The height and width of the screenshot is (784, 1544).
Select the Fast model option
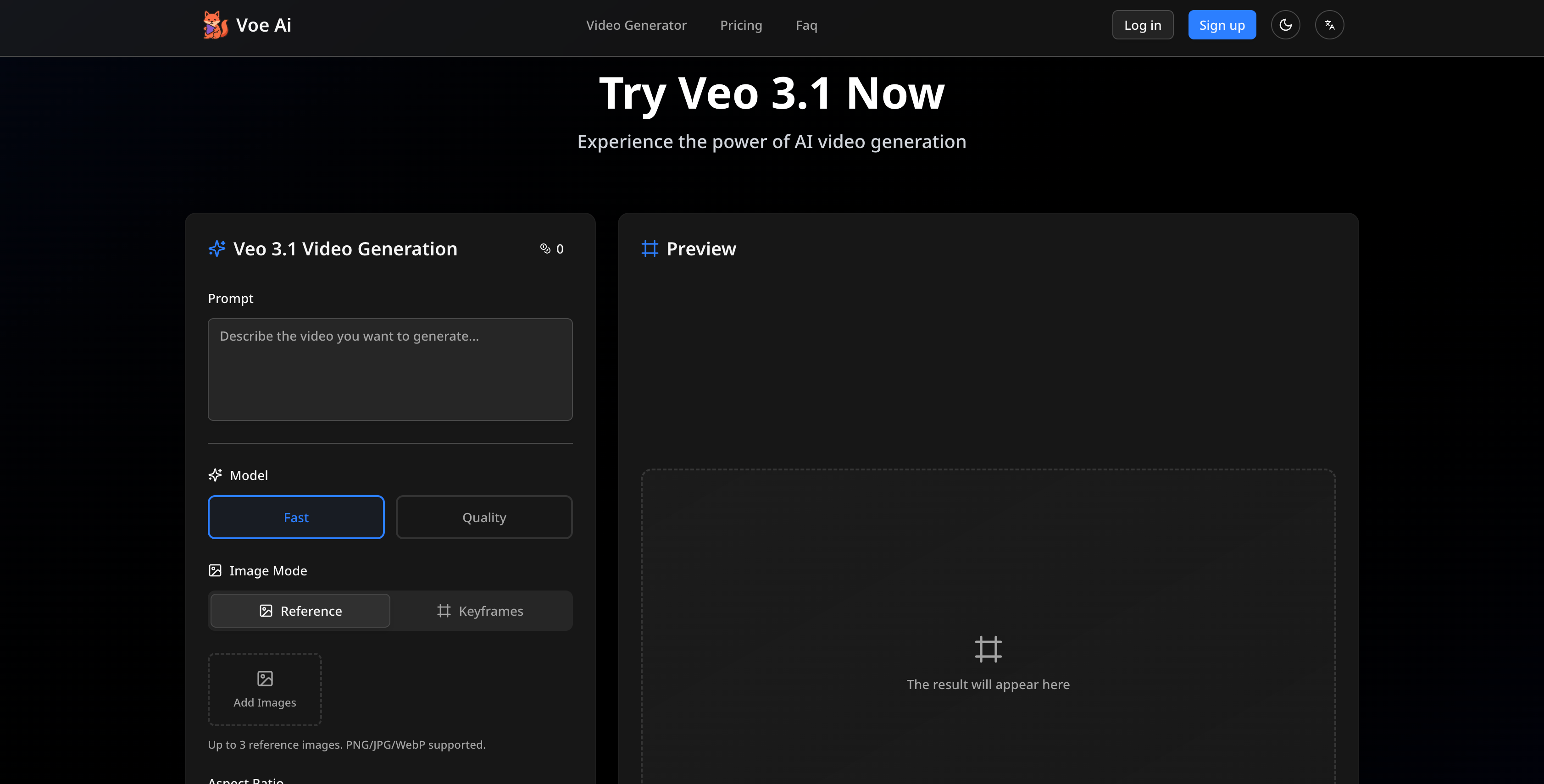[296, 517]
